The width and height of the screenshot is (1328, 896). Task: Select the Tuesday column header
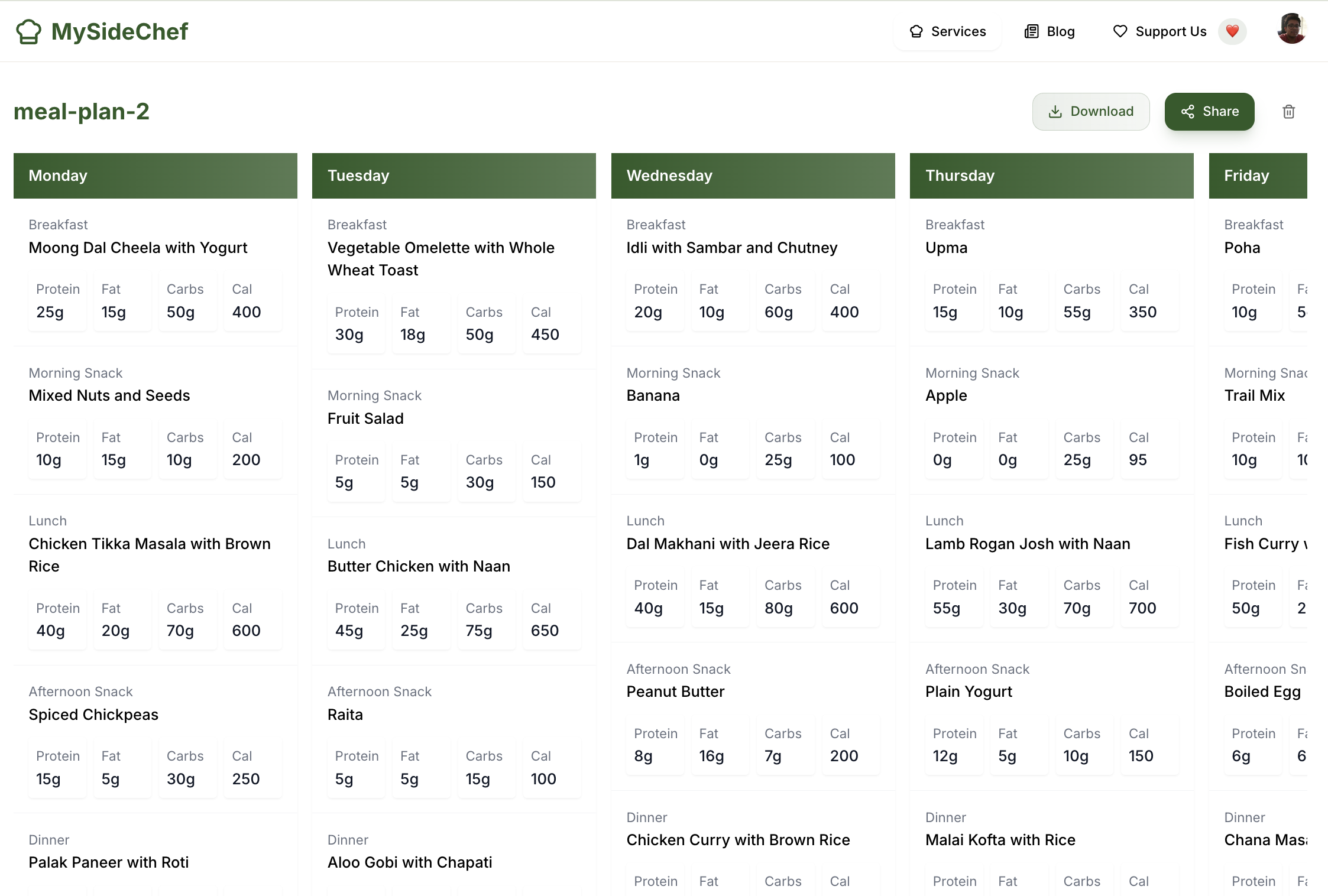(x=454, y=176)
